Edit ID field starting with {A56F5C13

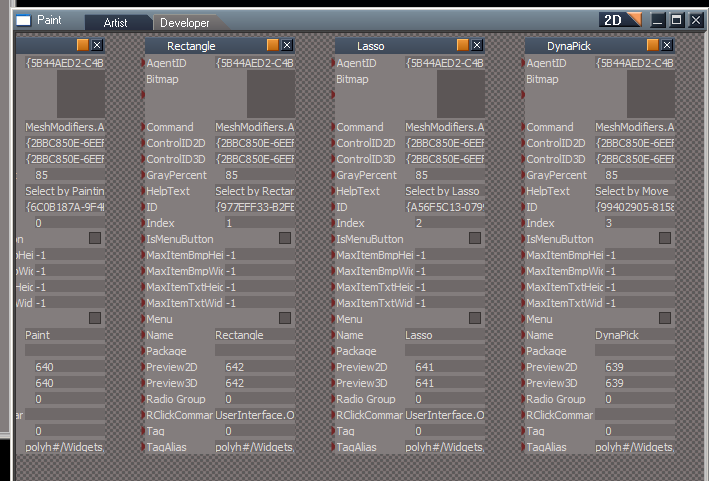tap(444, 207)
